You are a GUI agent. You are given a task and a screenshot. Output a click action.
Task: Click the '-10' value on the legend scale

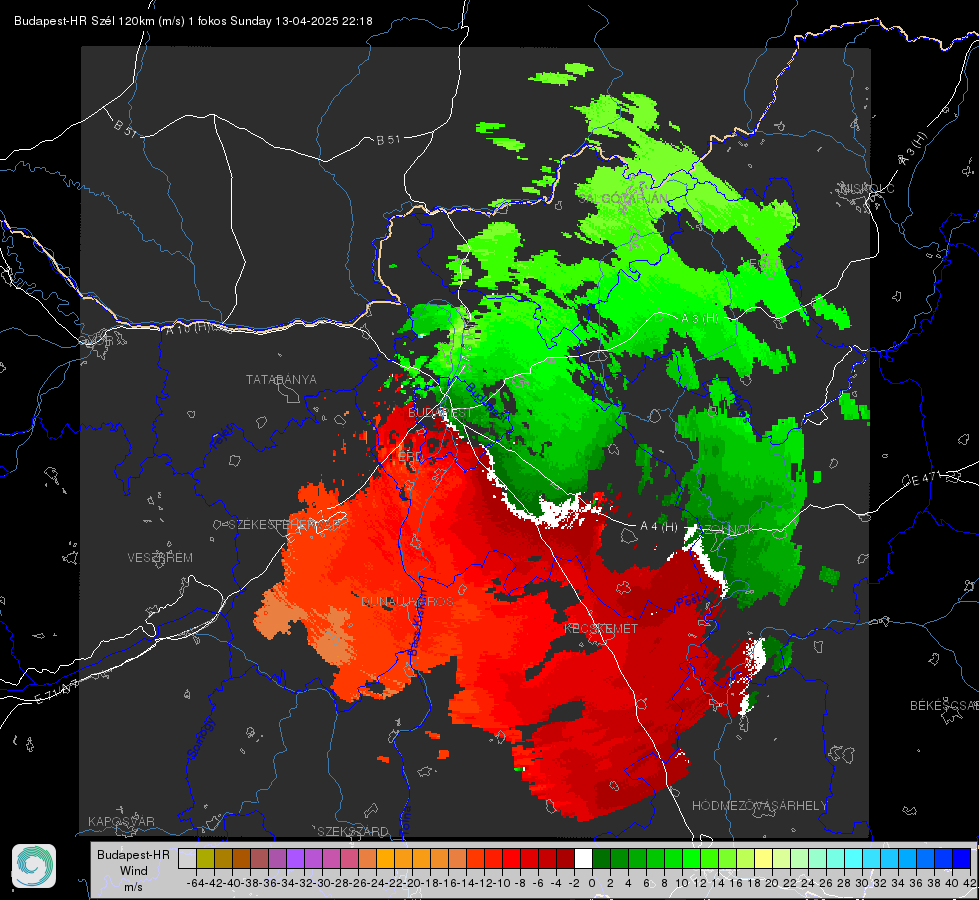pyautogui.click(x=501, y=883)
